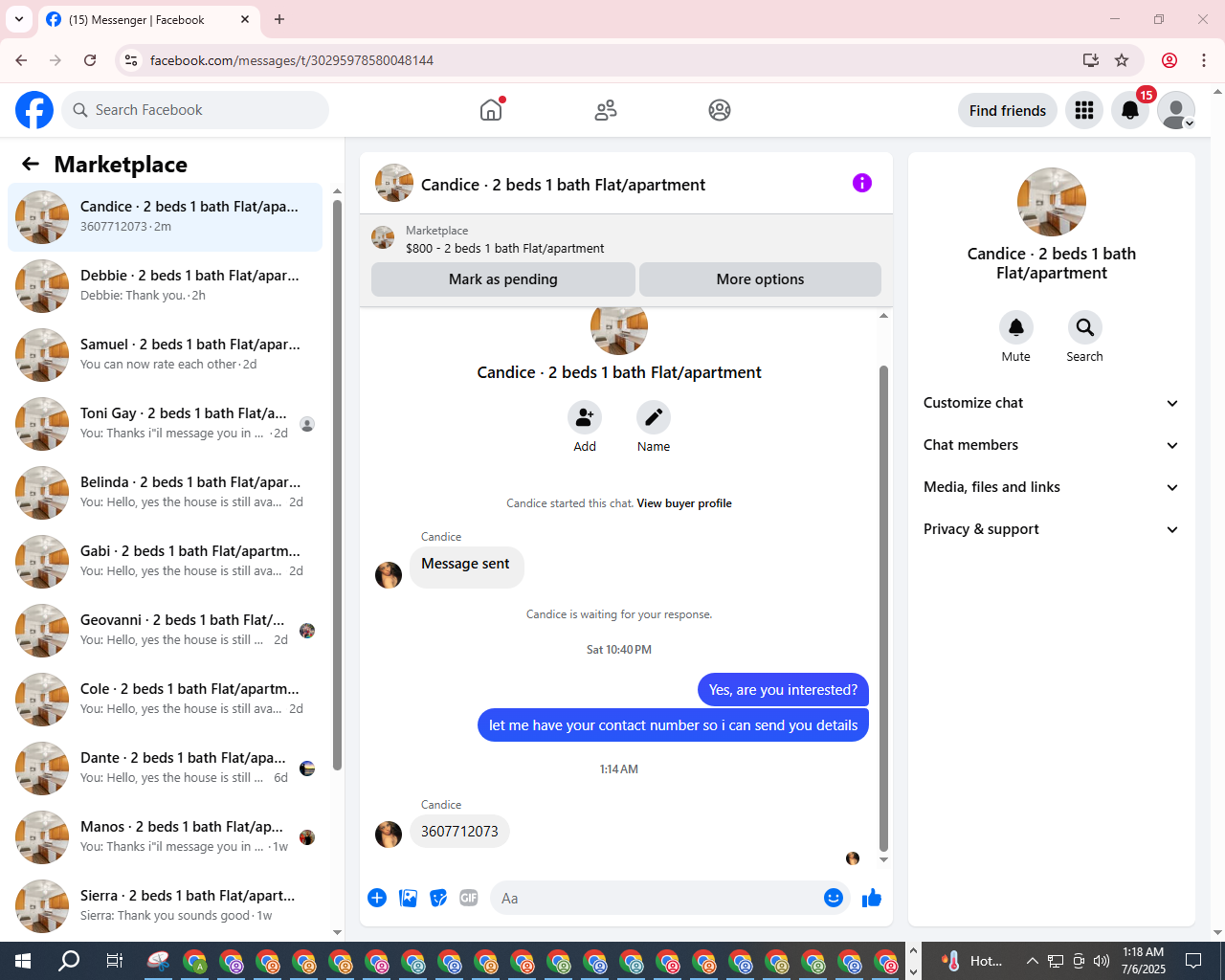
Task: Expand Chat members section
Action: point(1051,445)
